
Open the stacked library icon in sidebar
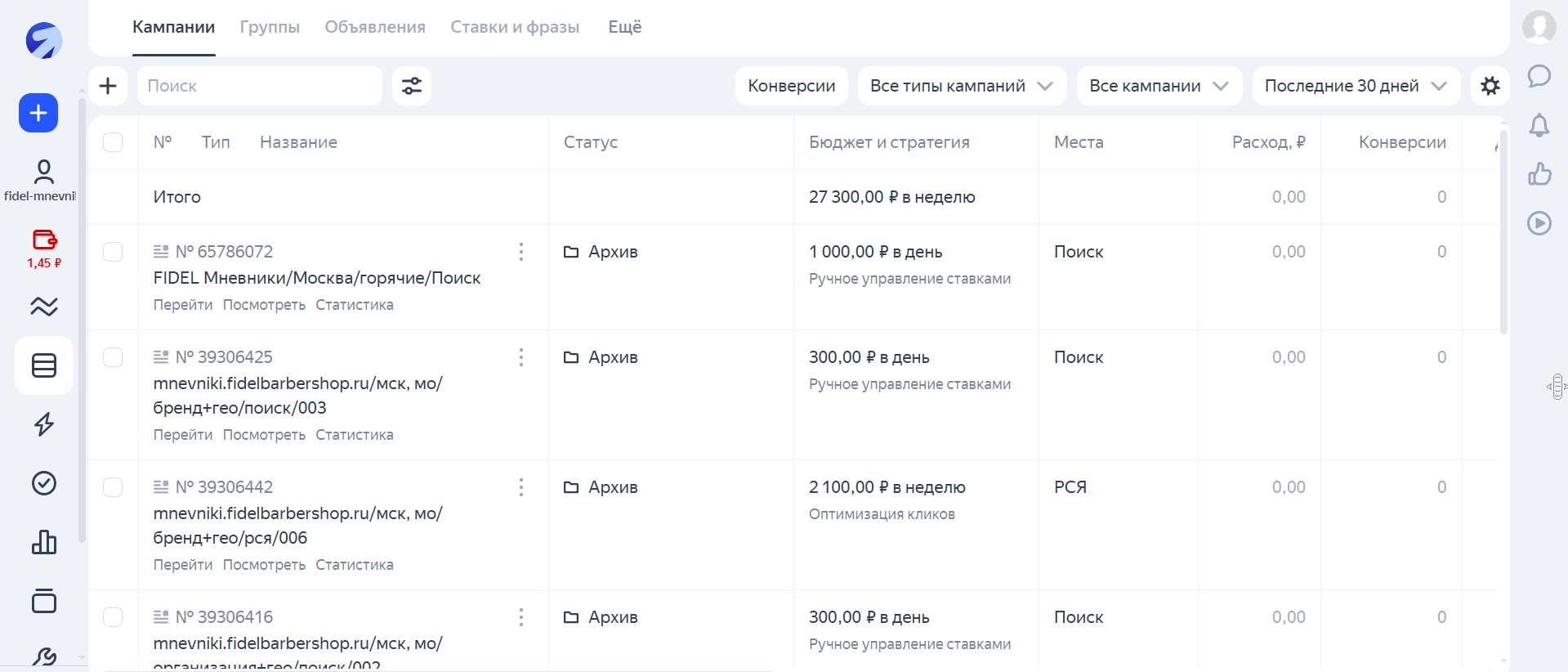coord(44,601)
